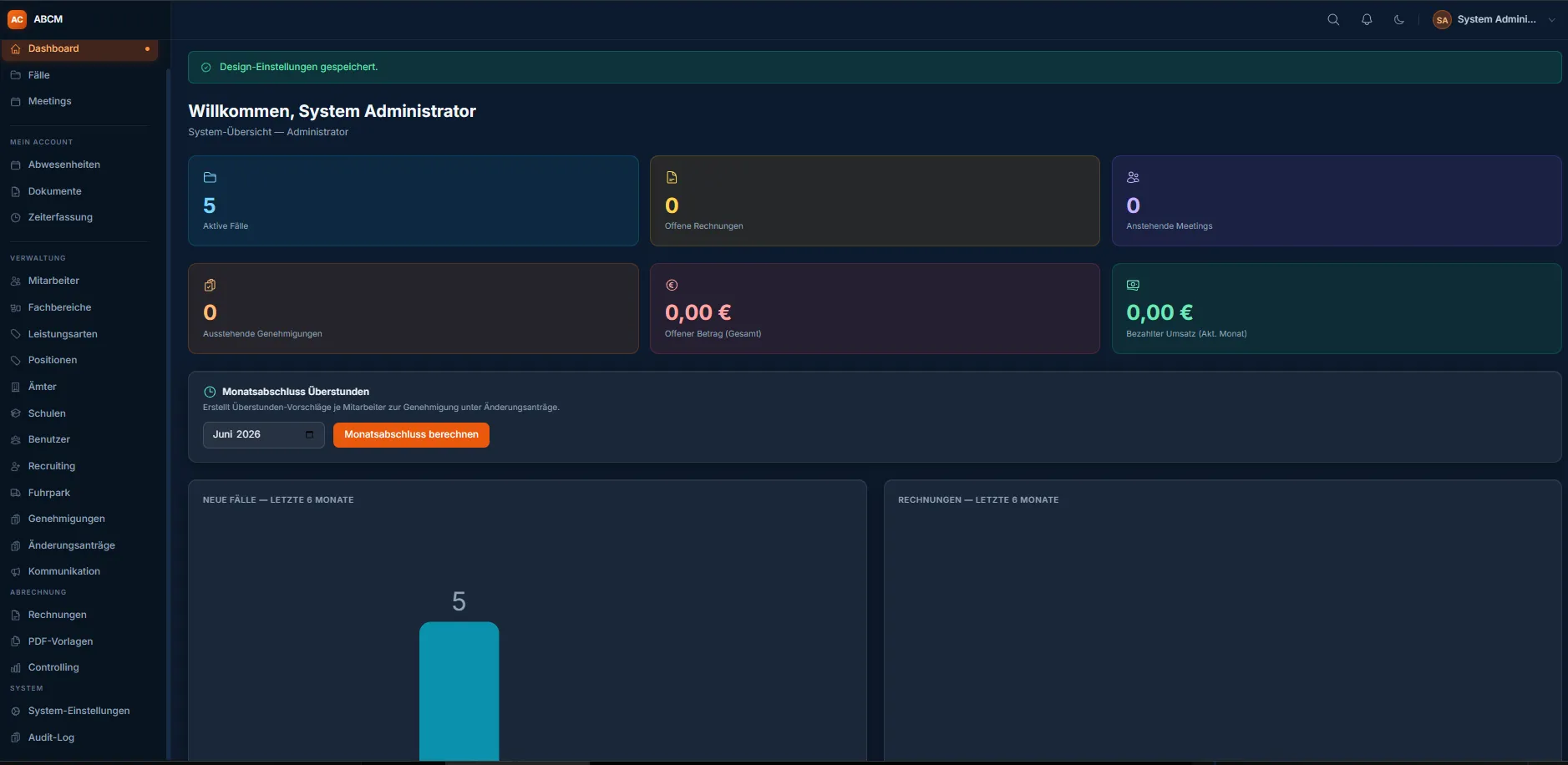The height and width of the screenshot is (765, 1568).
Task: Open the search icon in top bar
Action: coord(1333,19)
